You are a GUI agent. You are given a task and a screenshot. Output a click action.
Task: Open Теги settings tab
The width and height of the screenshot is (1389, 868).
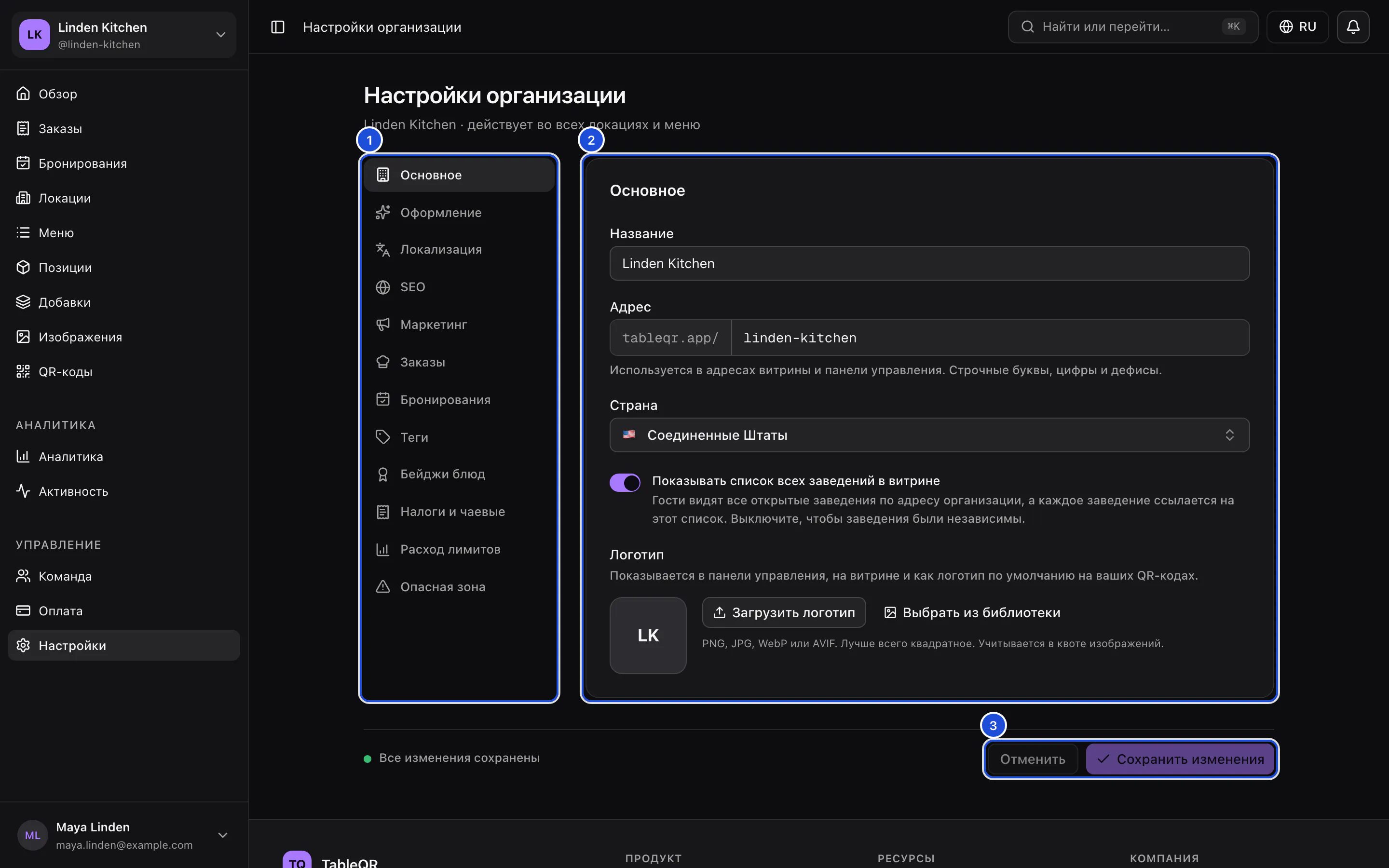point(459,437)
